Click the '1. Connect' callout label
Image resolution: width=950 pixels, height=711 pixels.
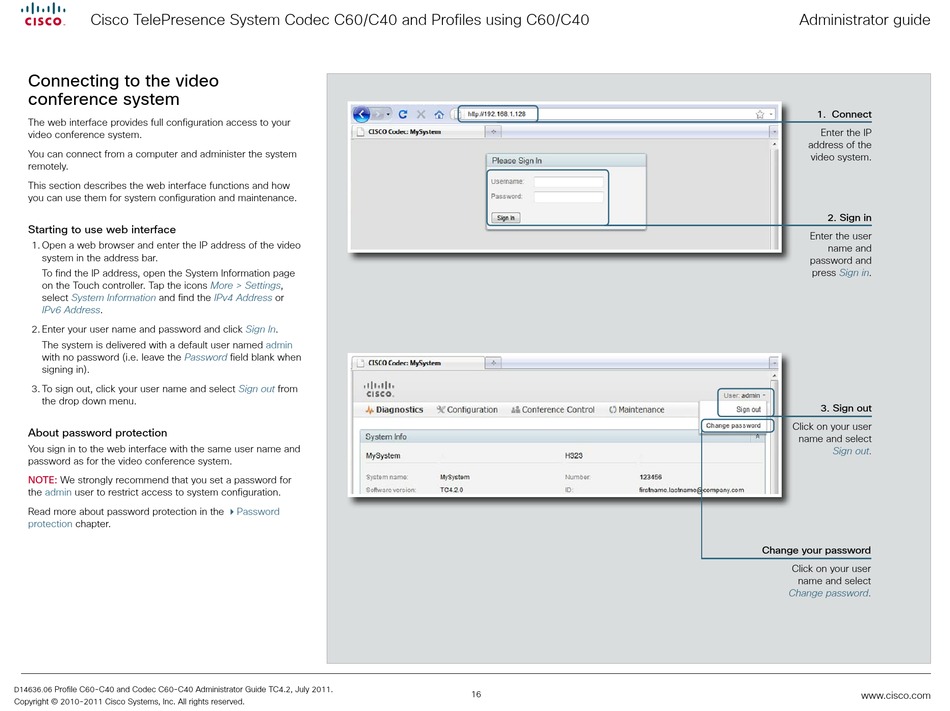pyautogui.click(x=844, y=114)
